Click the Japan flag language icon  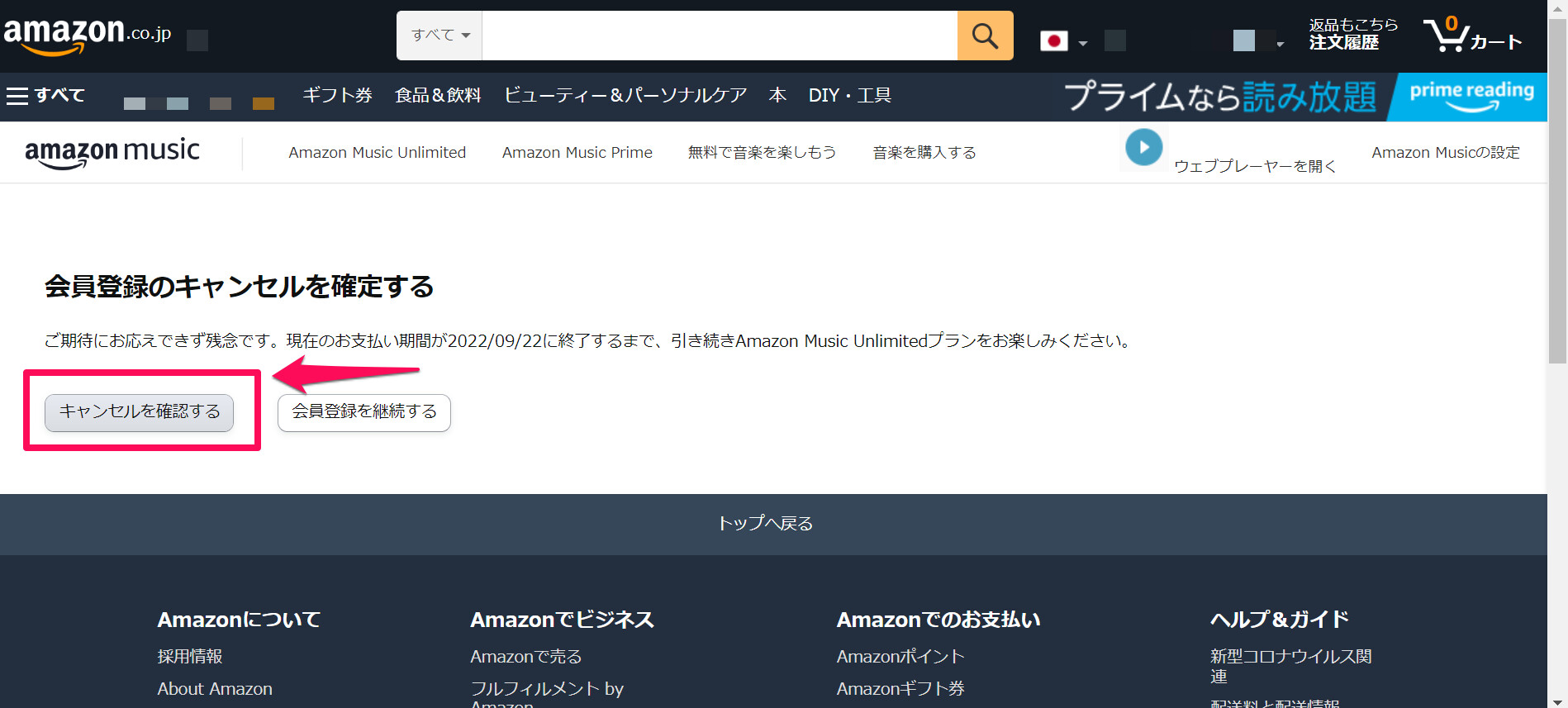click(x=1053, y=40)
